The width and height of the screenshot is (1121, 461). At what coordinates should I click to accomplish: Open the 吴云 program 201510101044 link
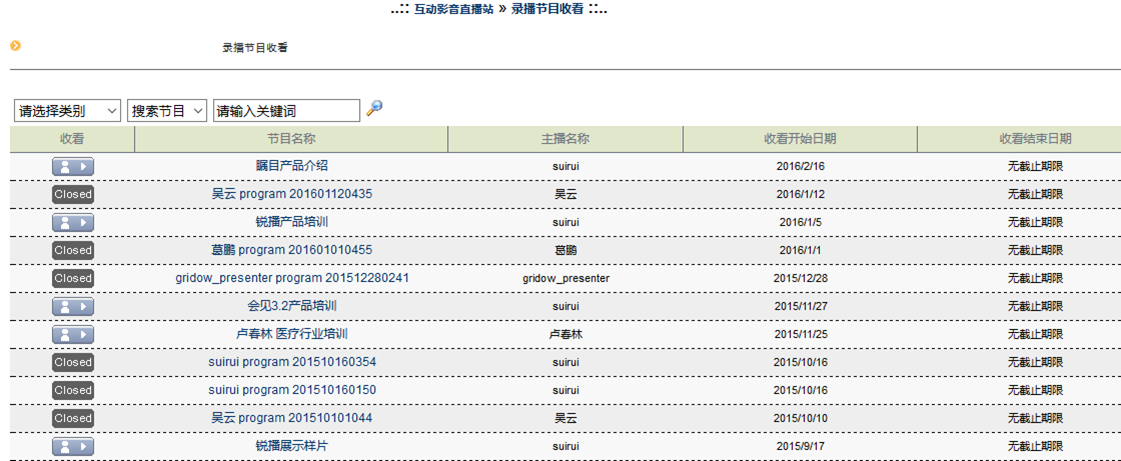pyautogui.click(x=291, y=418)
